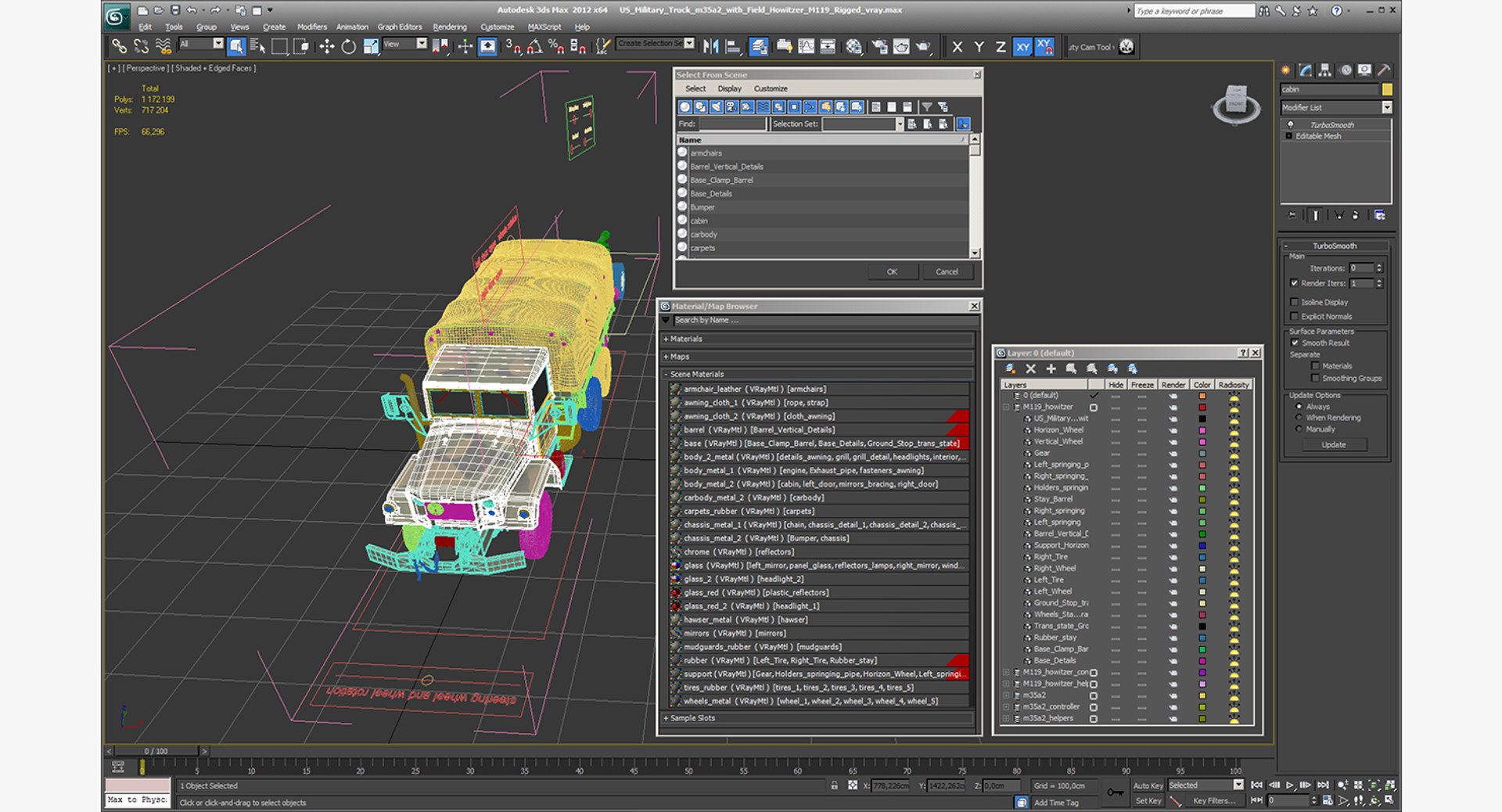Toggle the 3D Snaps button
Screen dimensions: 1502x812
point(513,47)
